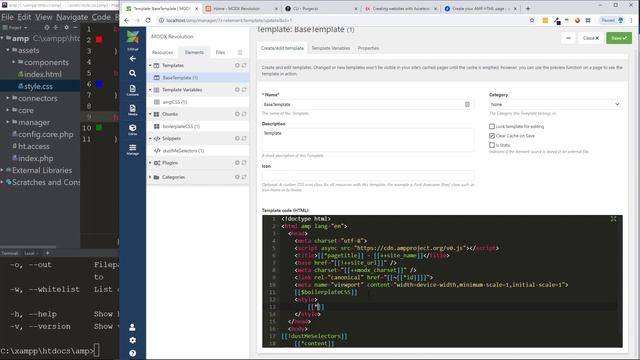Screen dimensions: 640x360
Task: Click the add icon on Template Variables row
Action: click(x=237, y=90)
